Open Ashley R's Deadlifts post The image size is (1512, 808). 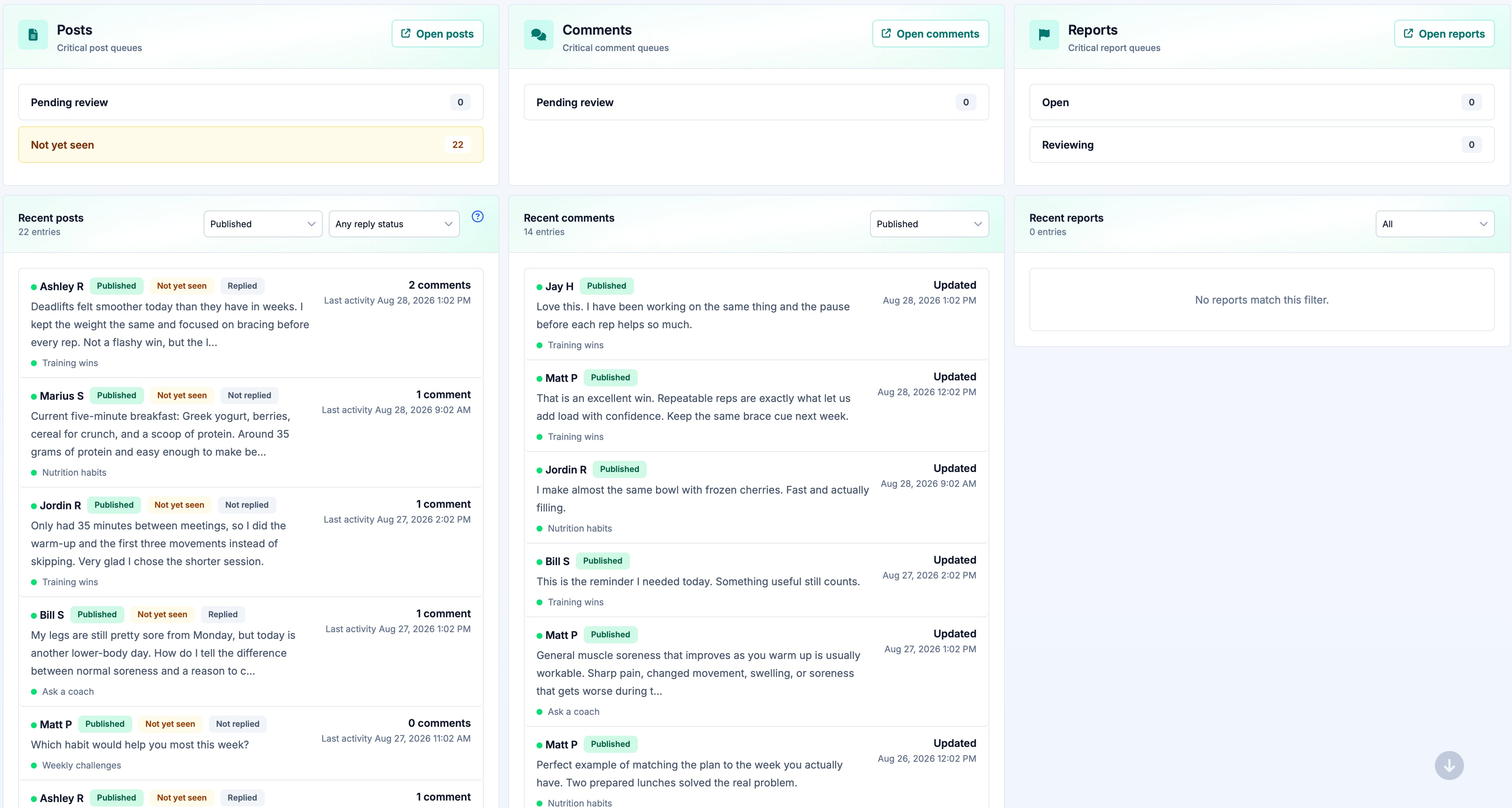(x=251, y=323)
